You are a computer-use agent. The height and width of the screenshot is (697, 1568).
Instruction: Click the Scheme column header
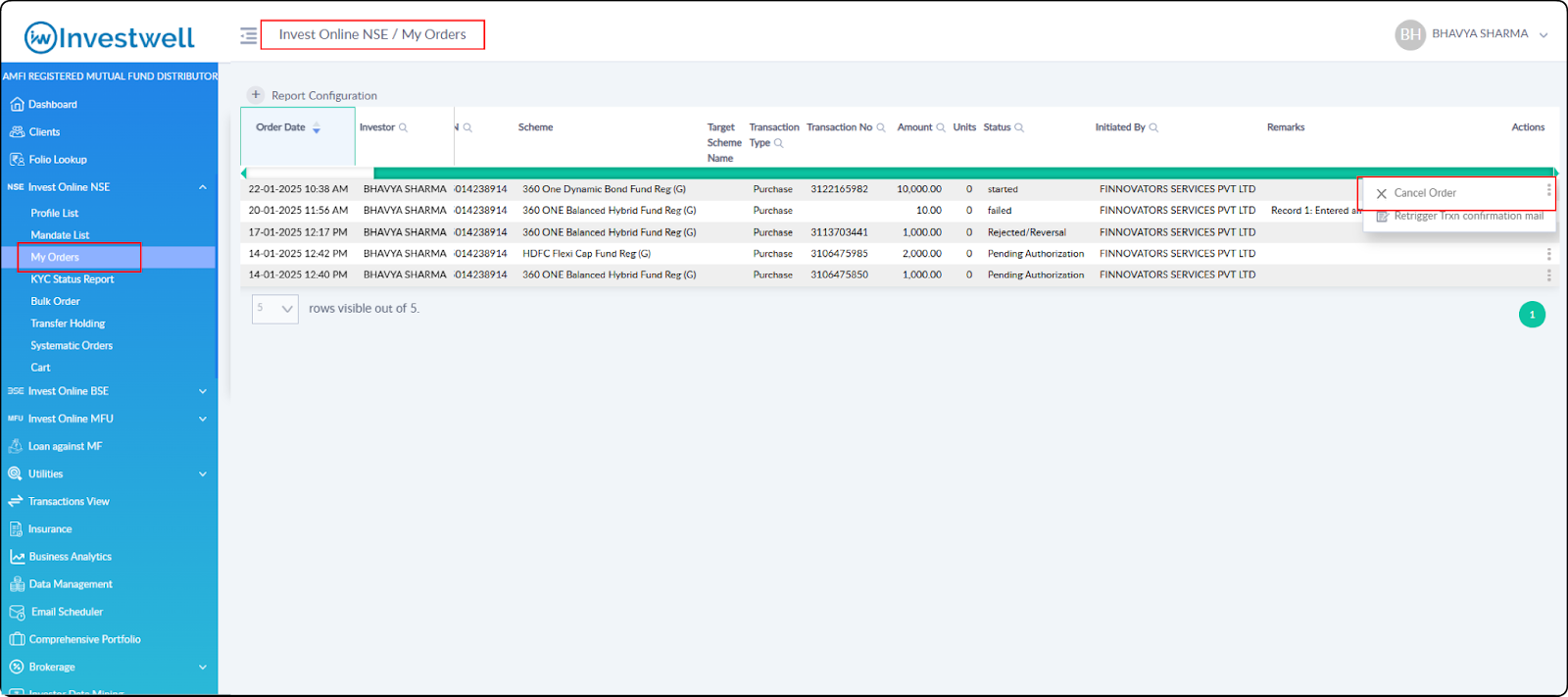535,127
